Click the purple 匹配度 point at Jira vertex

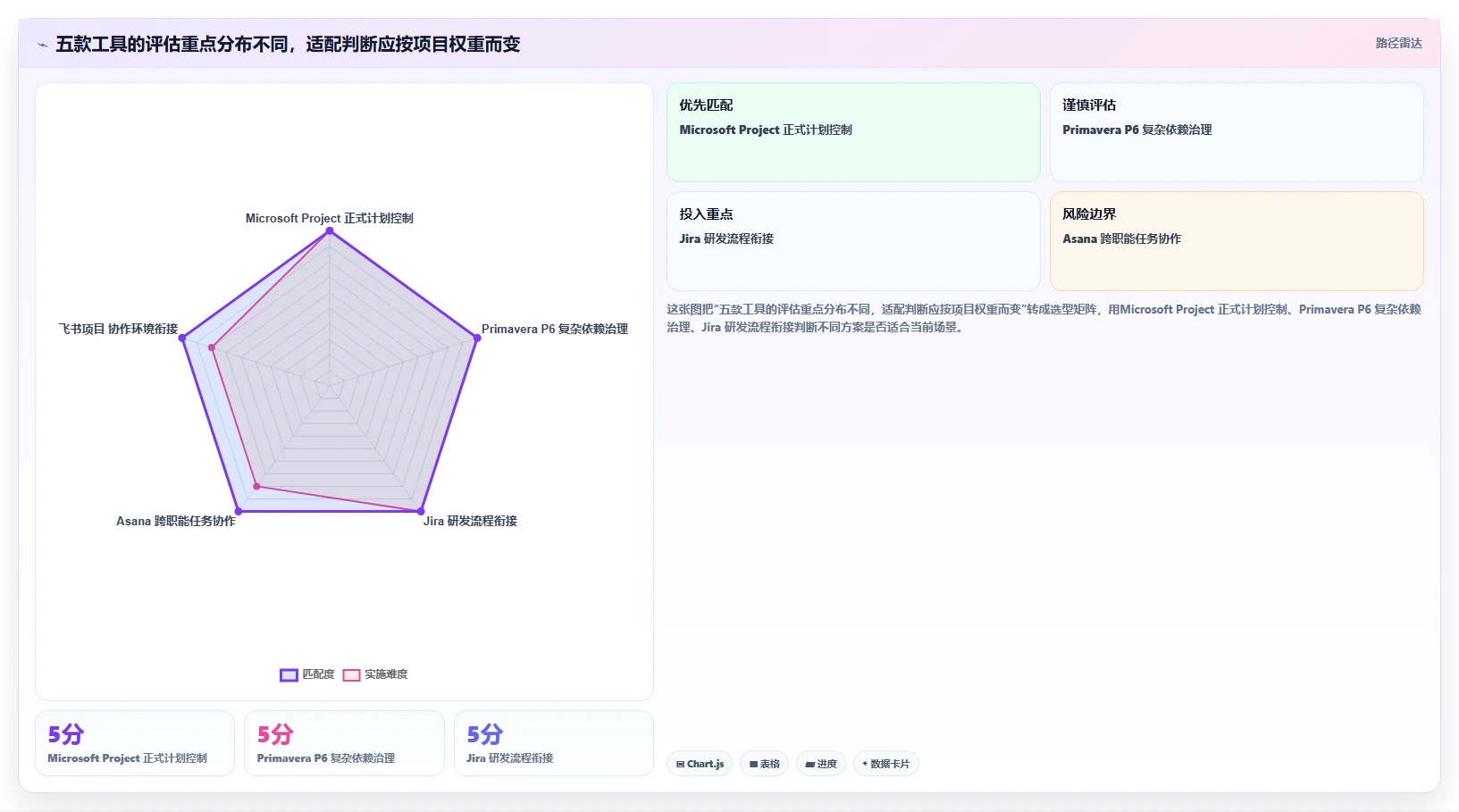(x=421, y=511)
